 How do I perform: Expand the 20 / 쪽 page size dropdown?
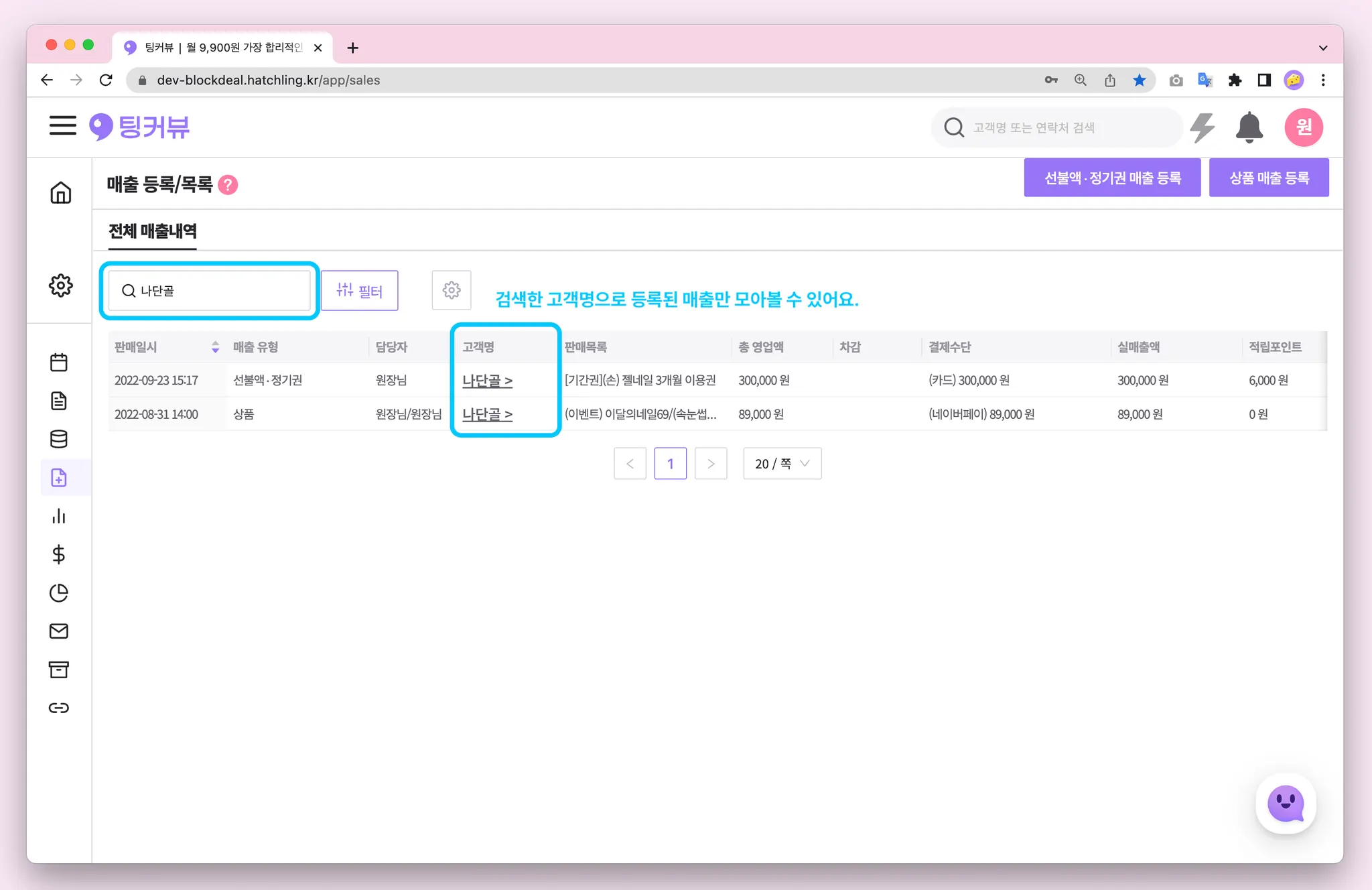point(782,464)
